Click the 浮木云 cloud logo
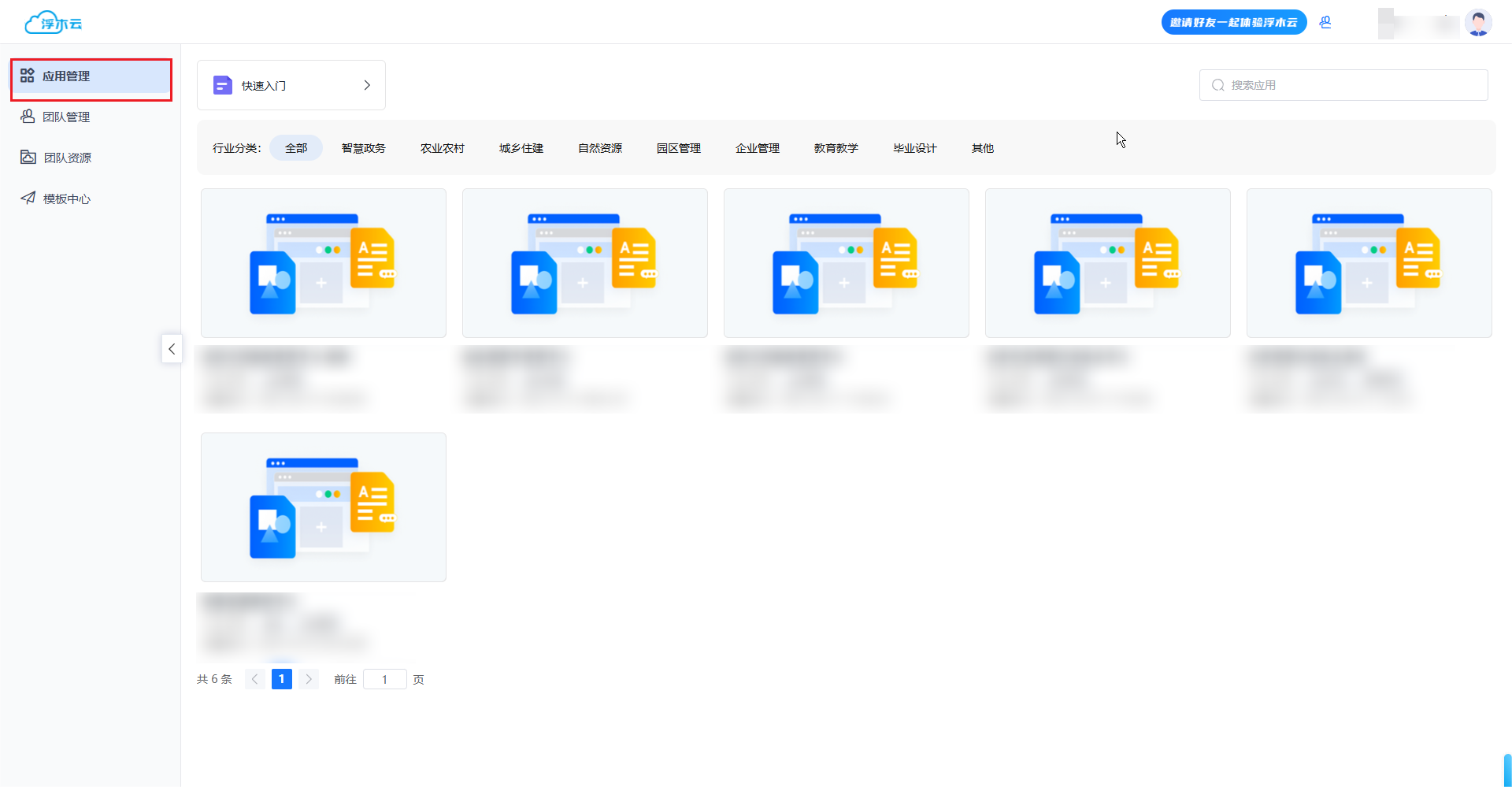Screen dimensions: 1512x787 [x=53, y=23]
